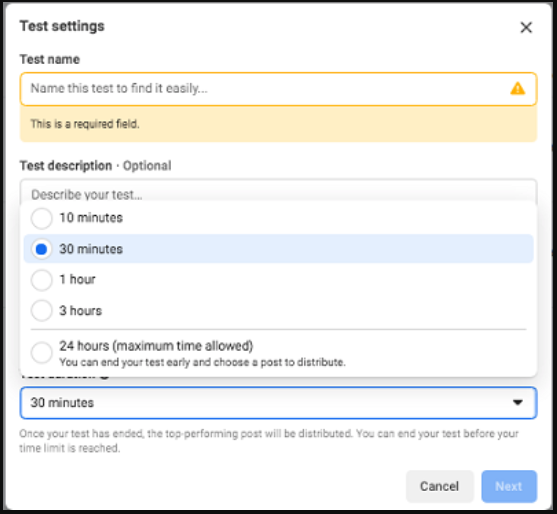
Task: Click the Next button
Action: 509,486
